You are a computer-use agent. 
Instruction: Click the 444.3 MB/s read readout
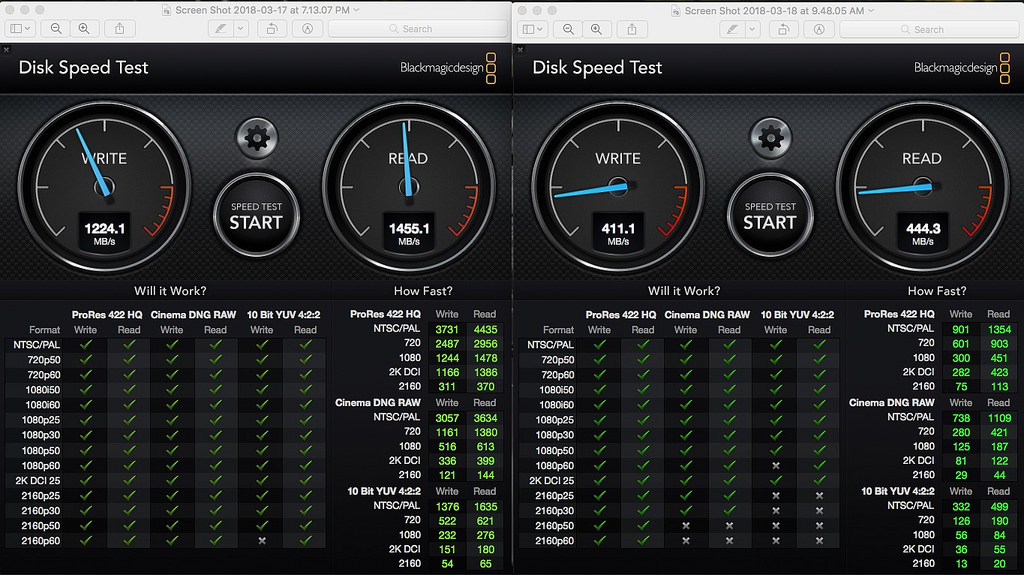coord(923,232)
